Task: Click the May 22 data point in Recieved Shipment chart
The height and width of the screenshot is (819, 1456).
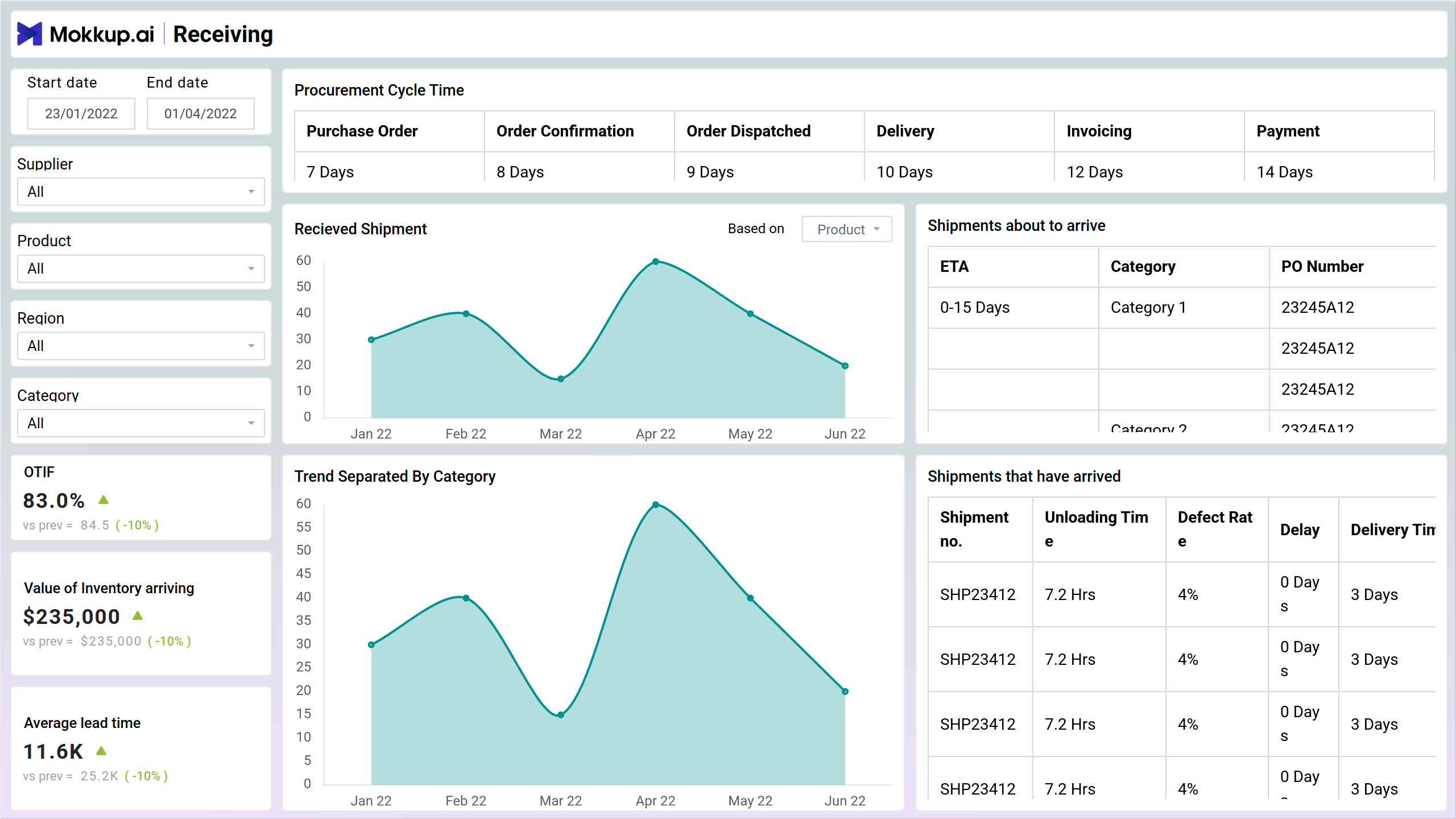Action: [750, 314]
